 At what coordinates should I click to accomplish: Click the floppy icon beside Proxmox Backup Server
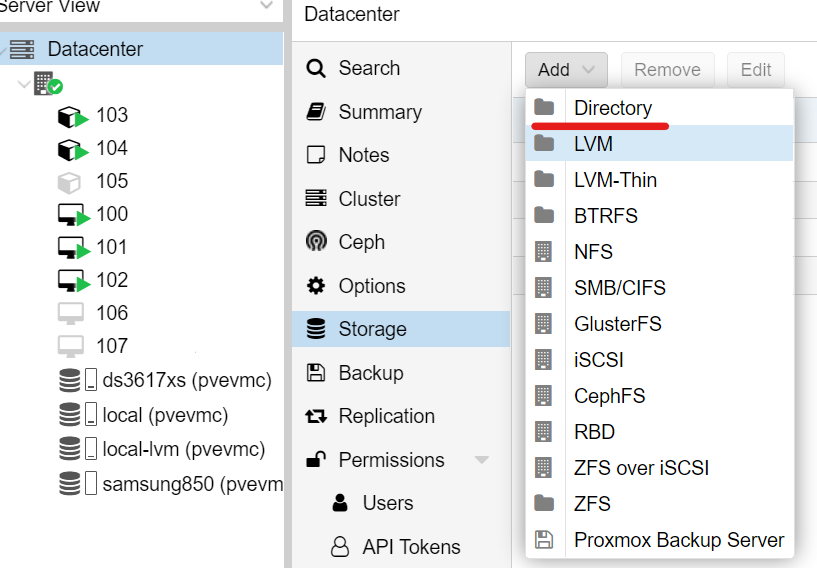pyautogui.click(x=544, y=539)
